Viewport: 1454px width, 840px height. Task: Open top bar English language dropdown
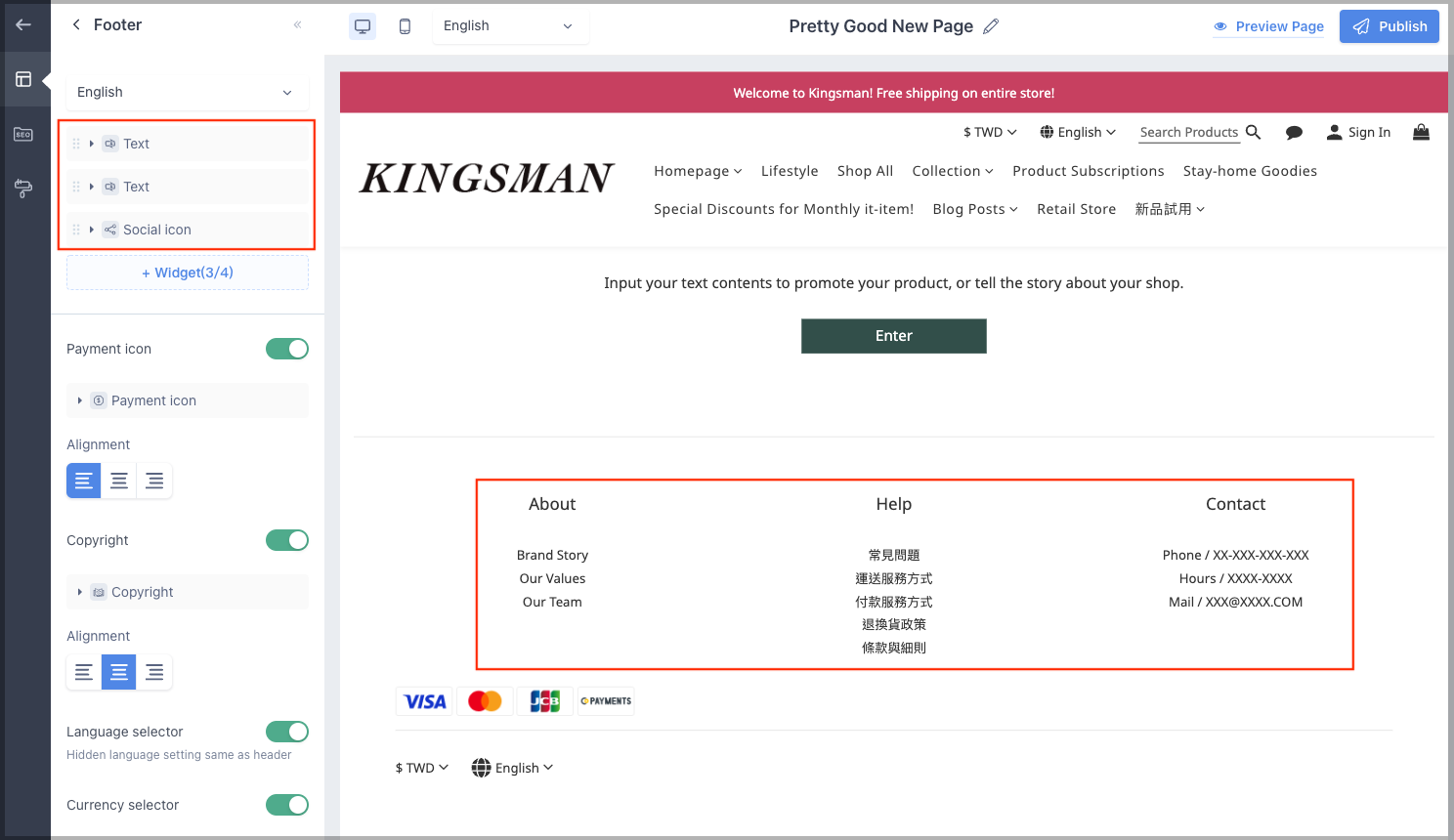(x=510, y=26)
